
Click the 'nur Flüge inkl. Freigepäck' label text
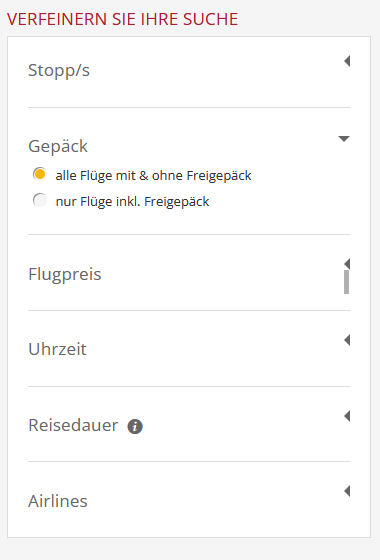click(132, 202)
